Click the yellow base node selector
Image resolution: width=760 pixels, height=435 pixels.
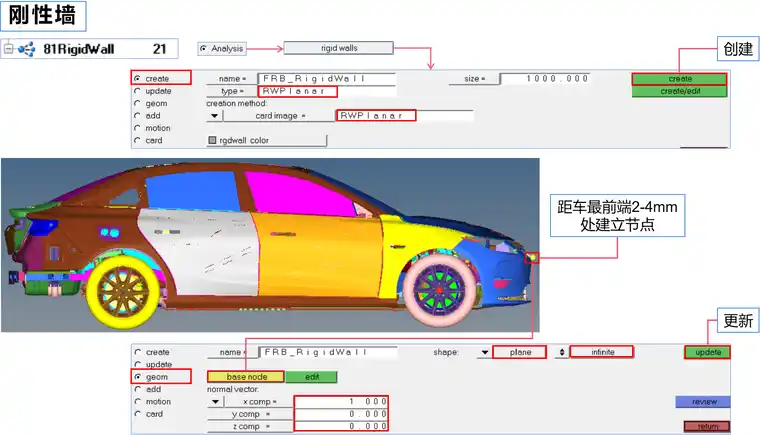[245, 377]
